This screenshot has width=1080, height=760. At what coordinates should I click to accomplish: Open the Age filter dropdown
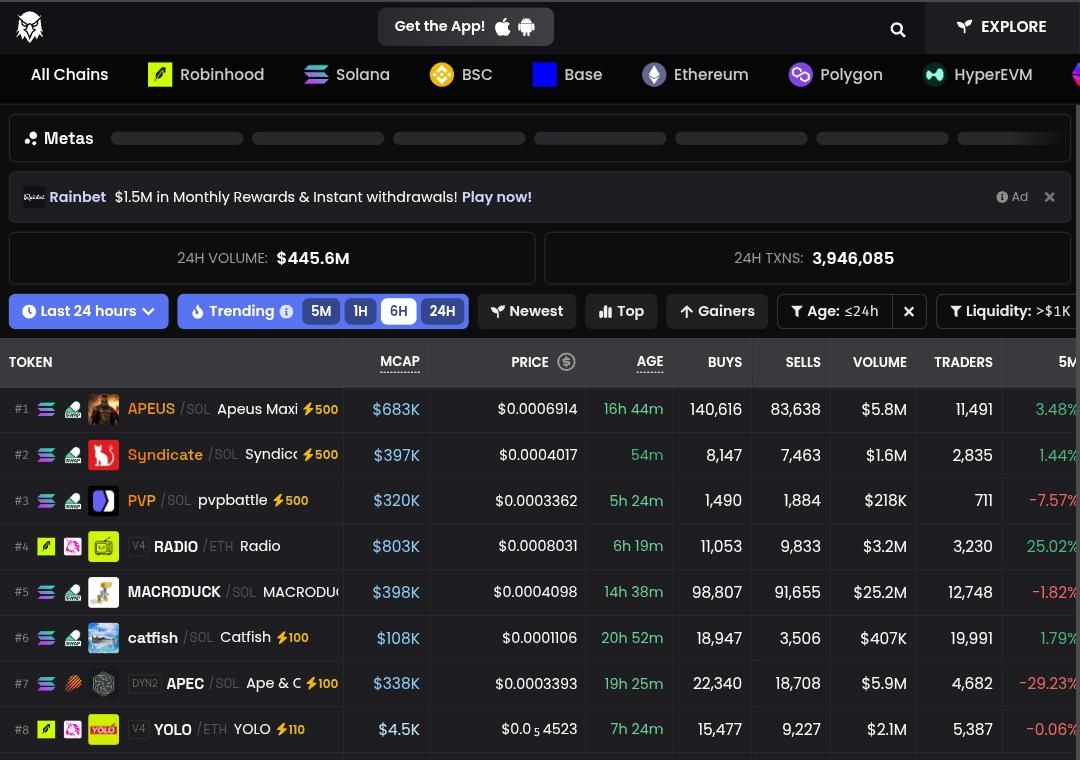835,311
